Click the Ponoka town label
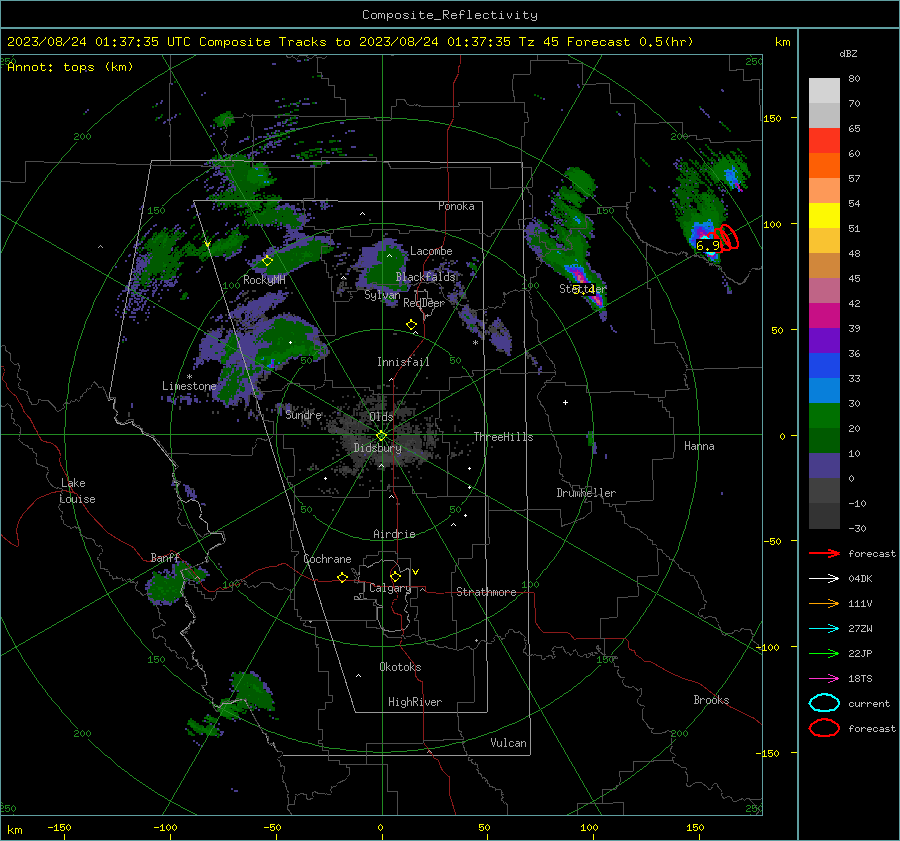Viewport: 900px width, 841px height. pos(456,206)
